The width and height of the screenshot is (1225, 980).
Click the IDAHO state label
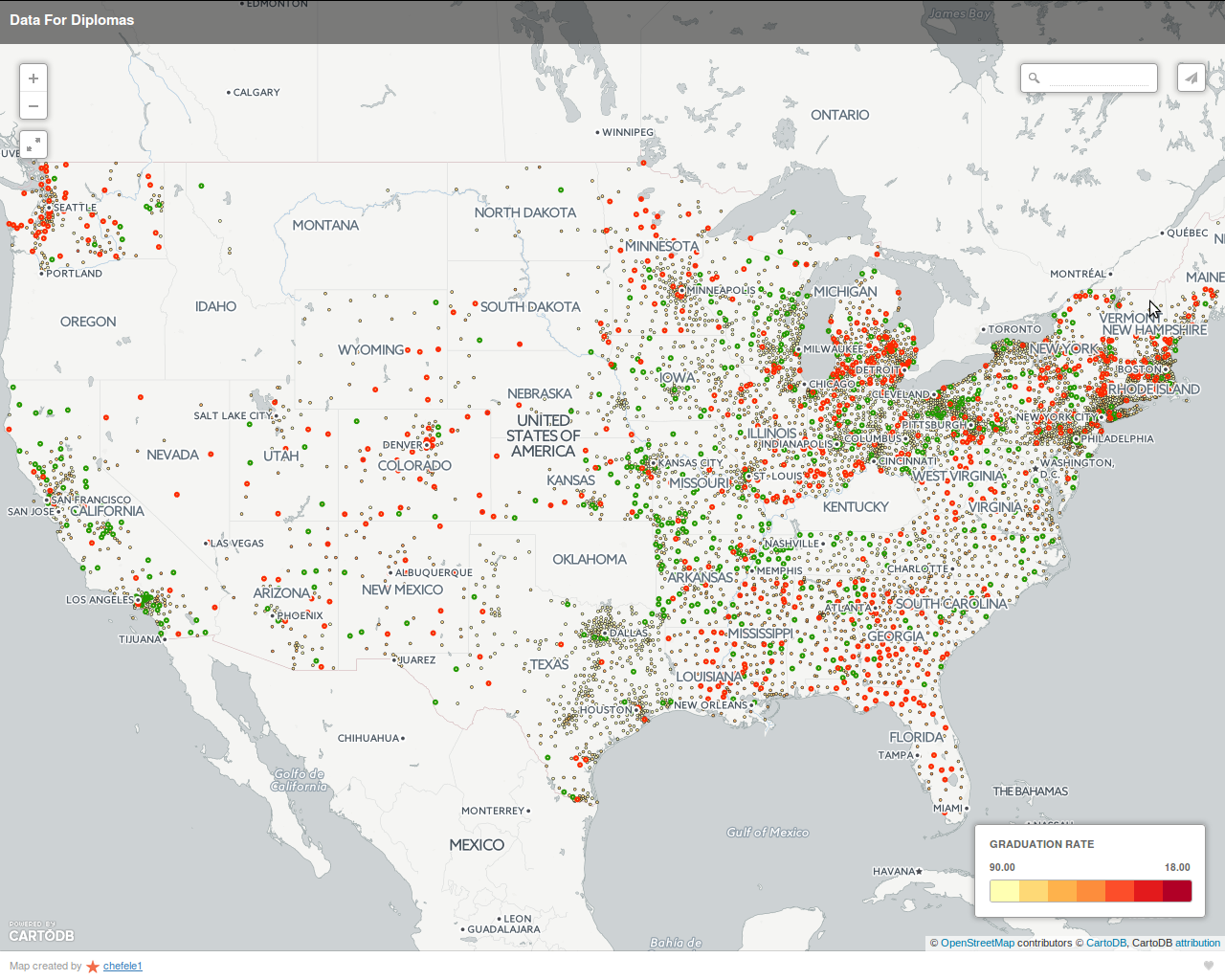point(215,307)
